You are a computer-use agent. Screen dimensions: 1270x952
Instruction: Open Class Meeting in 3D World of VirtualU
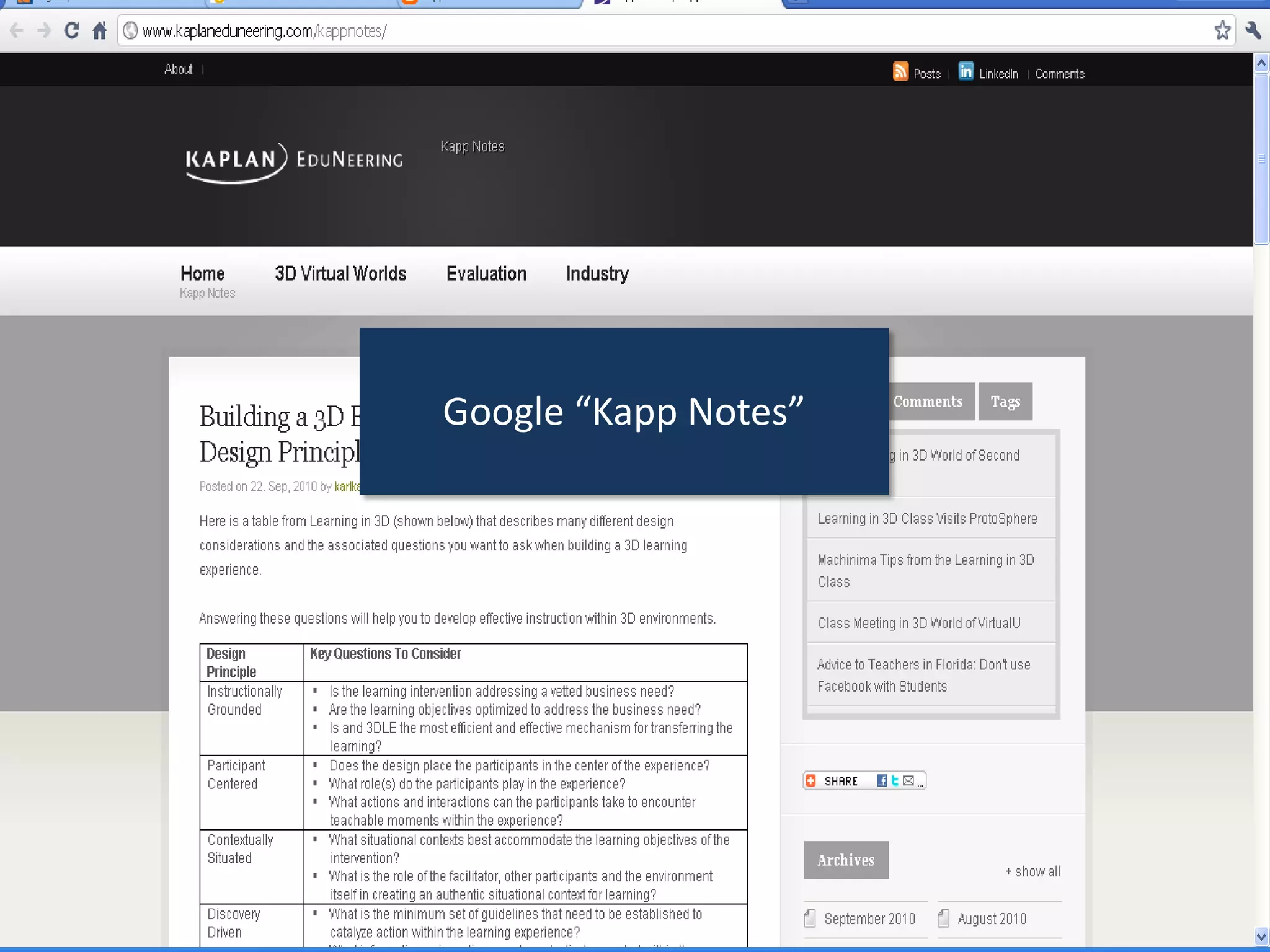pos(918,623)
